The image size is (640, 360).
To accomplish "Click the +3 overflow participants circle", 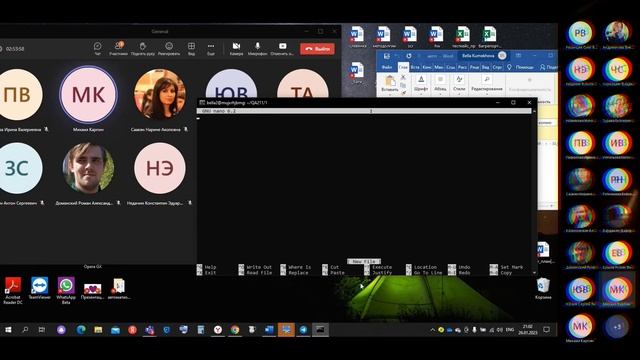I will pyautogui.click(x=617, y=327).
